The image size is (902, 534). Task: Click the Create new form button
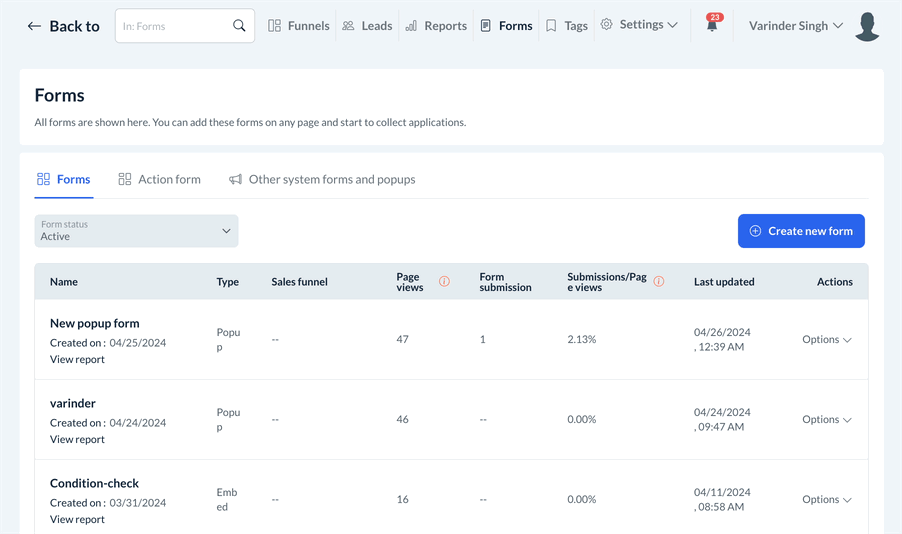[801, 231]
